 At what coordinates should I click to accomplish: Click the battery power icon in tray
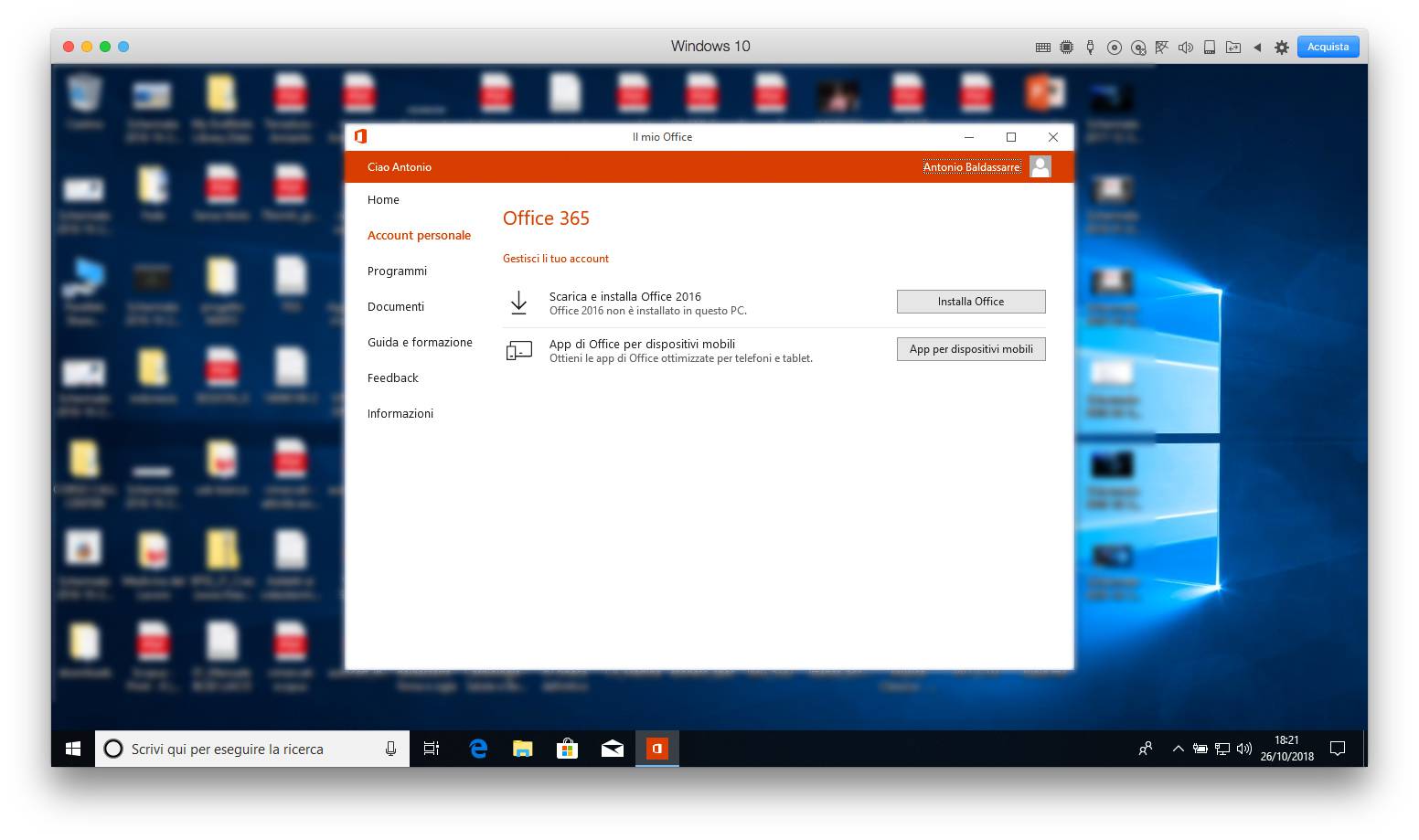coord(1200,750)
